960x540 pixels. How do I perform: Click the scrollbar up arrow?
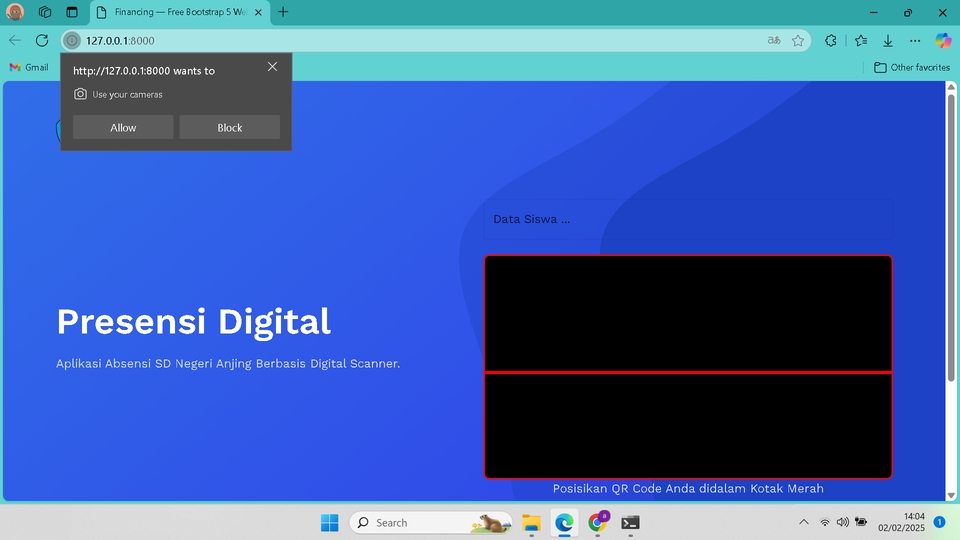[x=951, y=87]
